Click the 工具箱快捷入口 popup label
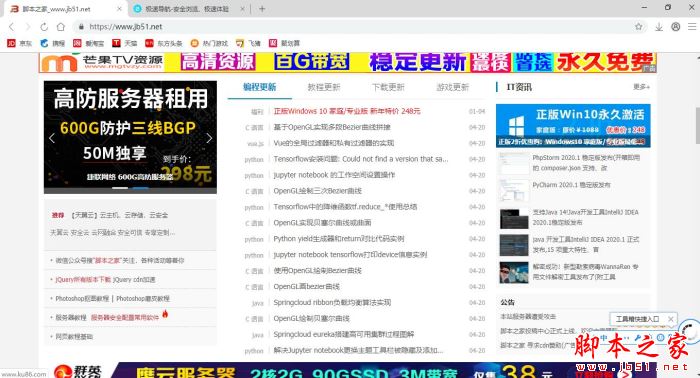 click(638, 319)
